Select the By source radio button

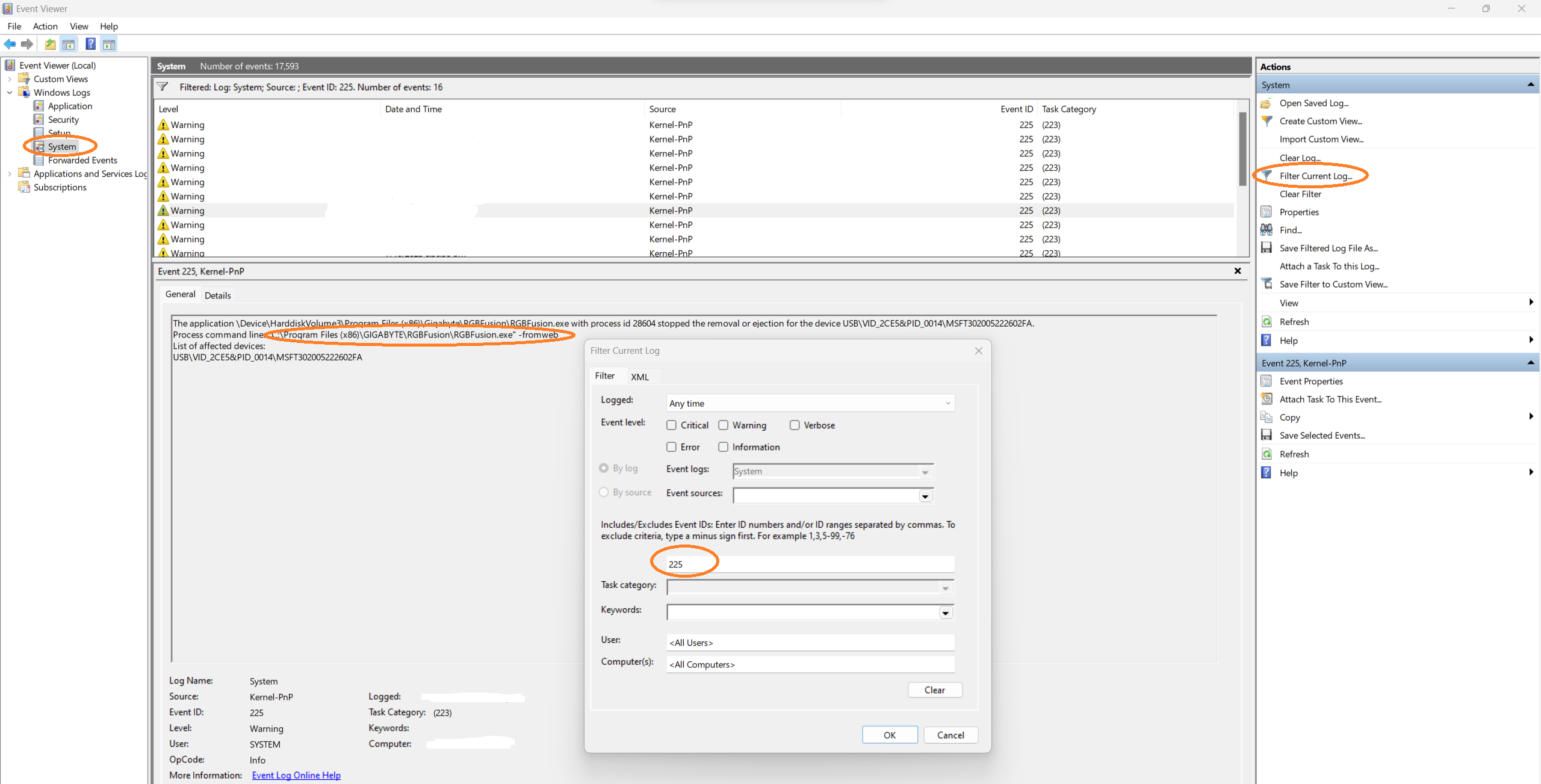604,492
